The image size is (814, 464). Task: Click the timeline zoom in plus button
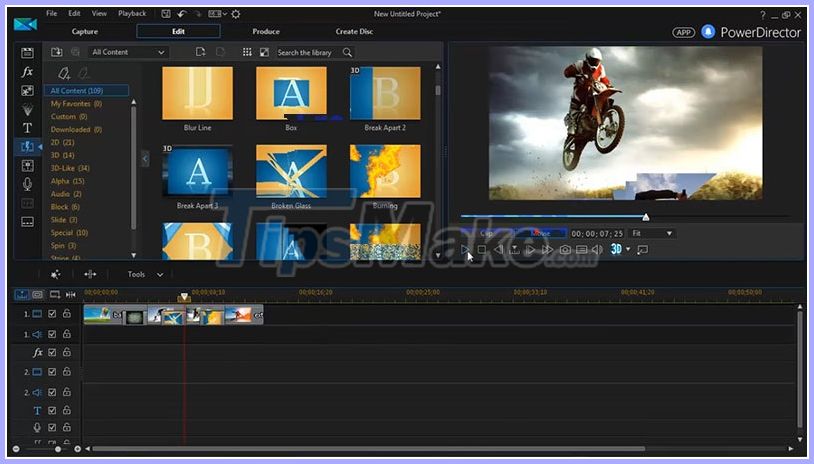(x=77, y=449)
